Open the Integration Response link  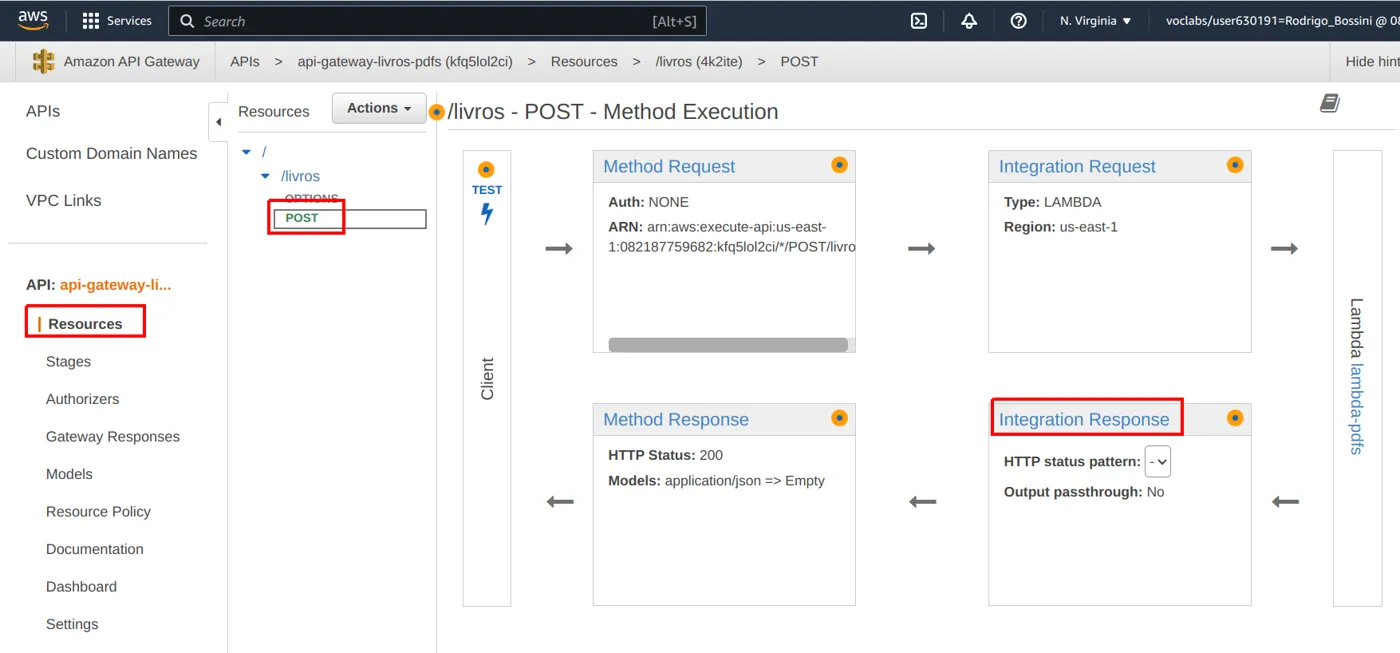(1084, 420)
